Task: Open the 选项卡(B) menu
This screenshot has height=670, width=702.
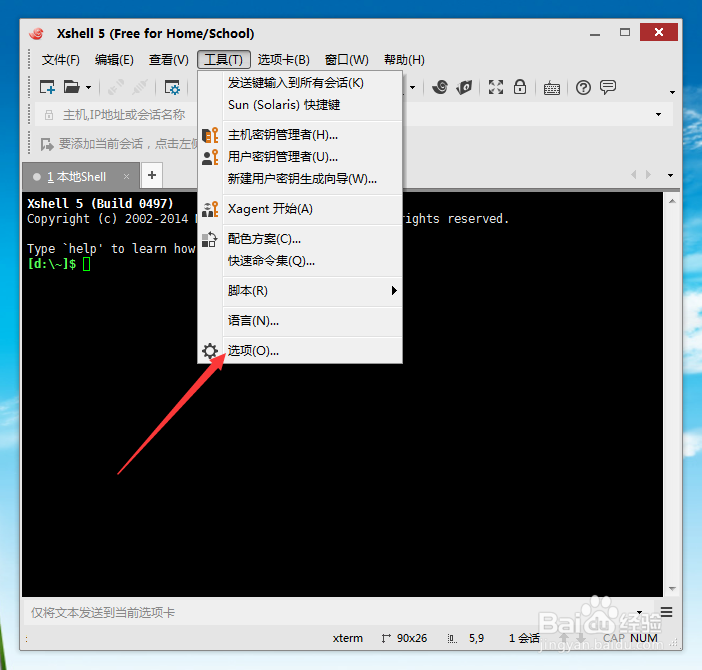Action: 283,60
